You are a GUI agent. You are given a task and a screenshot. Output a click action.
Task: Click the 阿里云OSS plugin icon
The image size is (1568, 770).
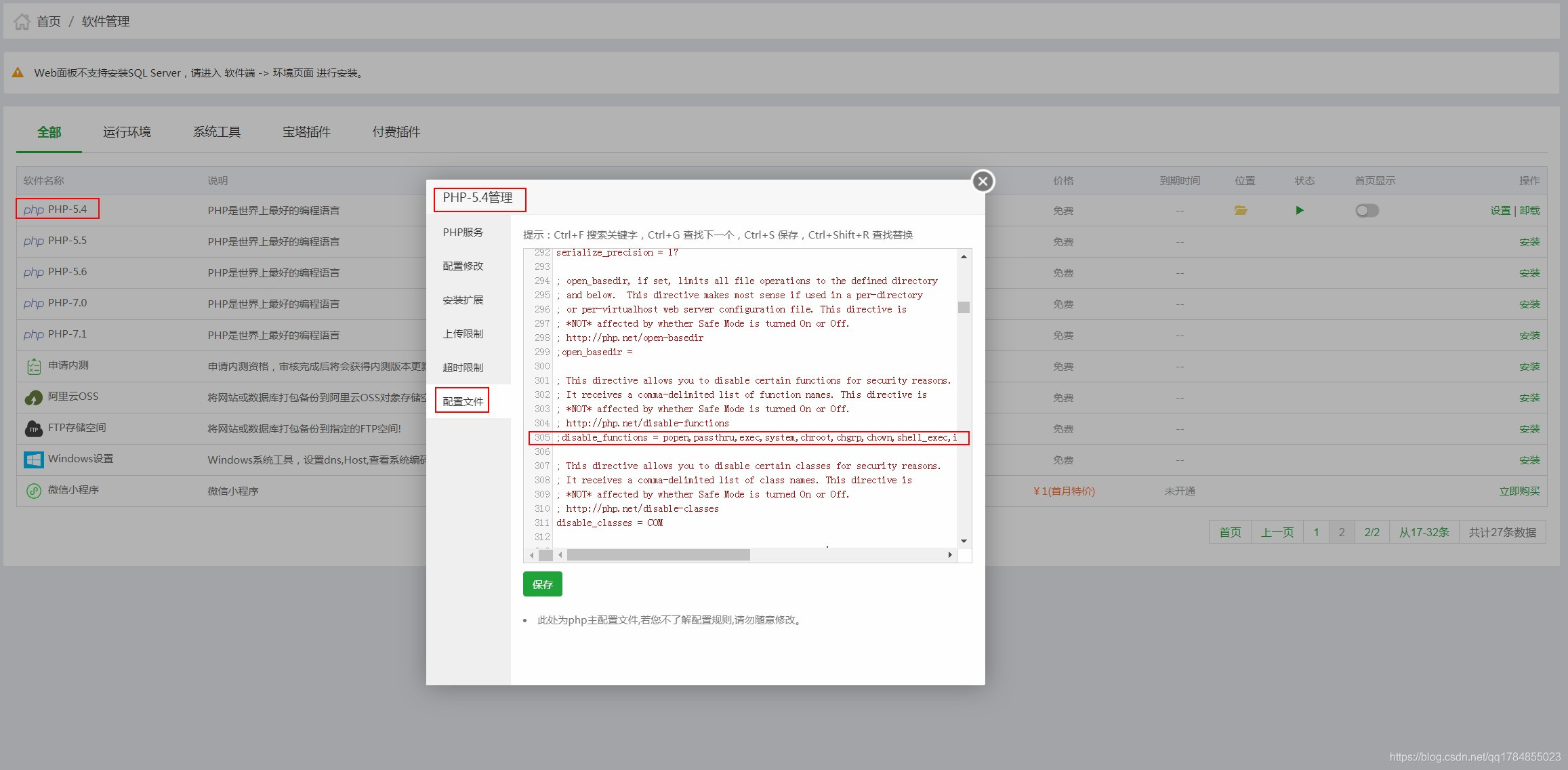point(33,398)
